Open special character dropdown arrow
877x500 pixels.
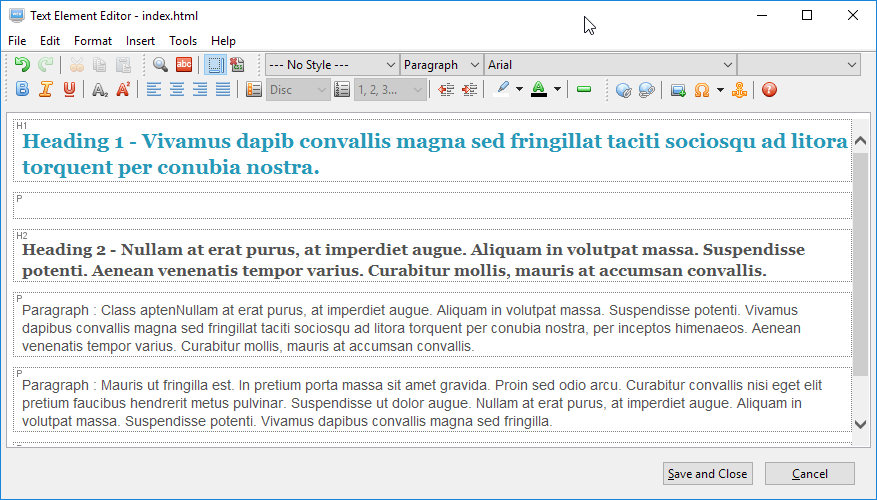pos(720,89)
